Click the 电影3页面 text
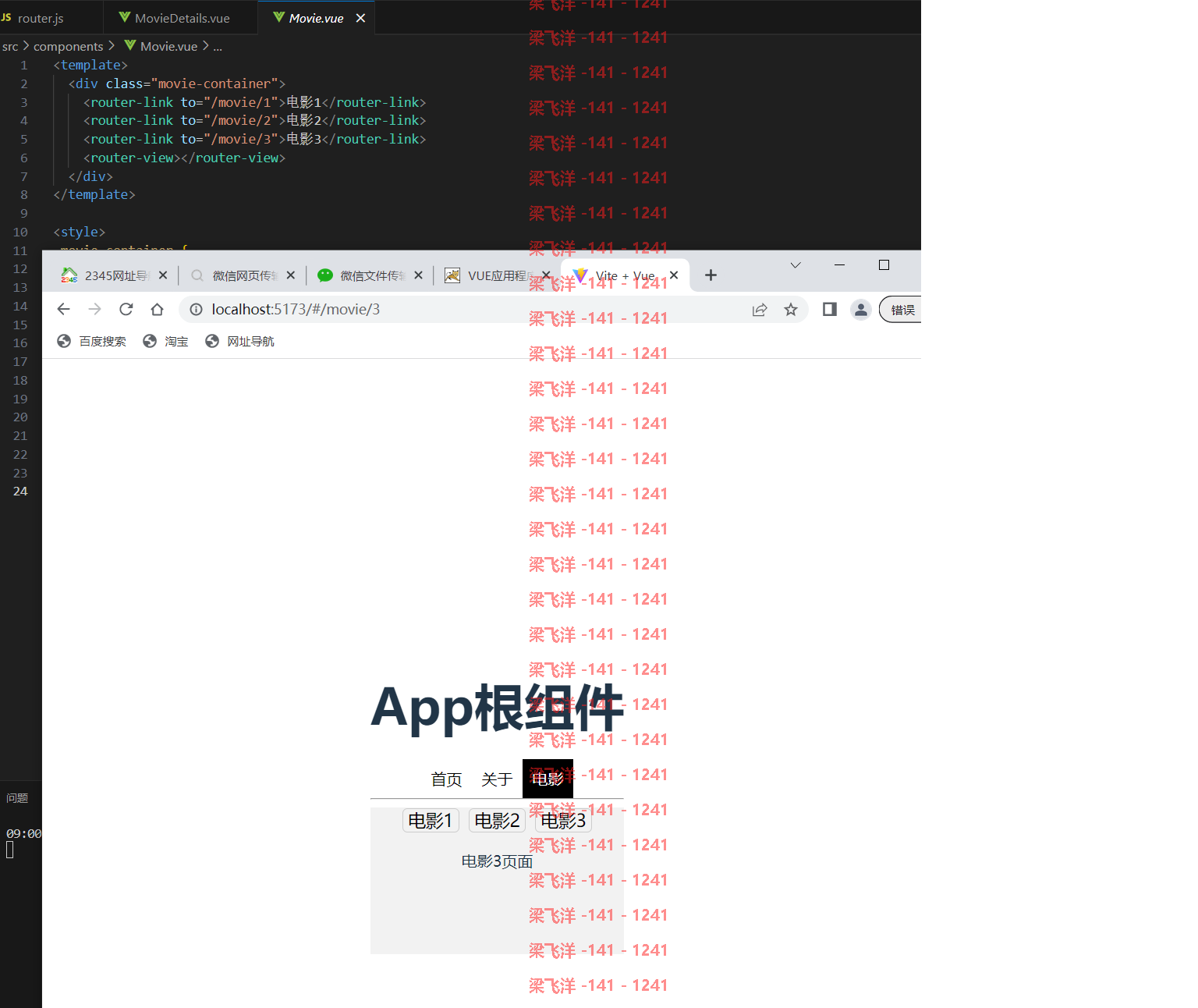Image resolution: width=1198 pixels, height=1008 pixels. 497,861
